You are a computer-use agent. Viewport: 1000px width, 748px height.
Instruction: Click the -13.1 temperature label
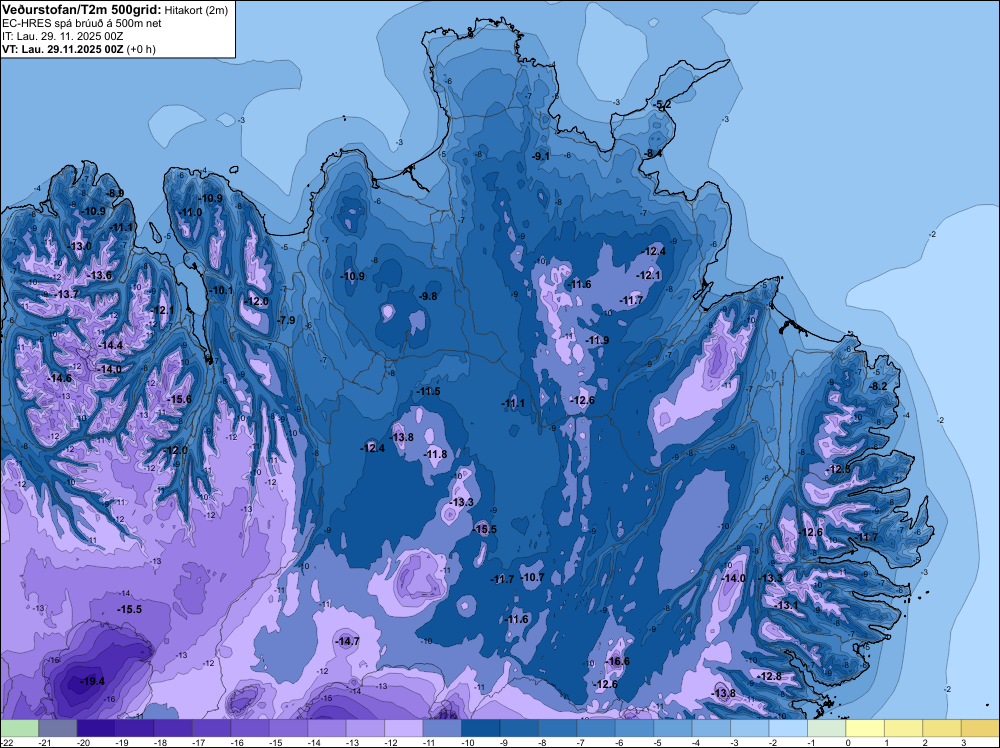click(x=786, y=606)
